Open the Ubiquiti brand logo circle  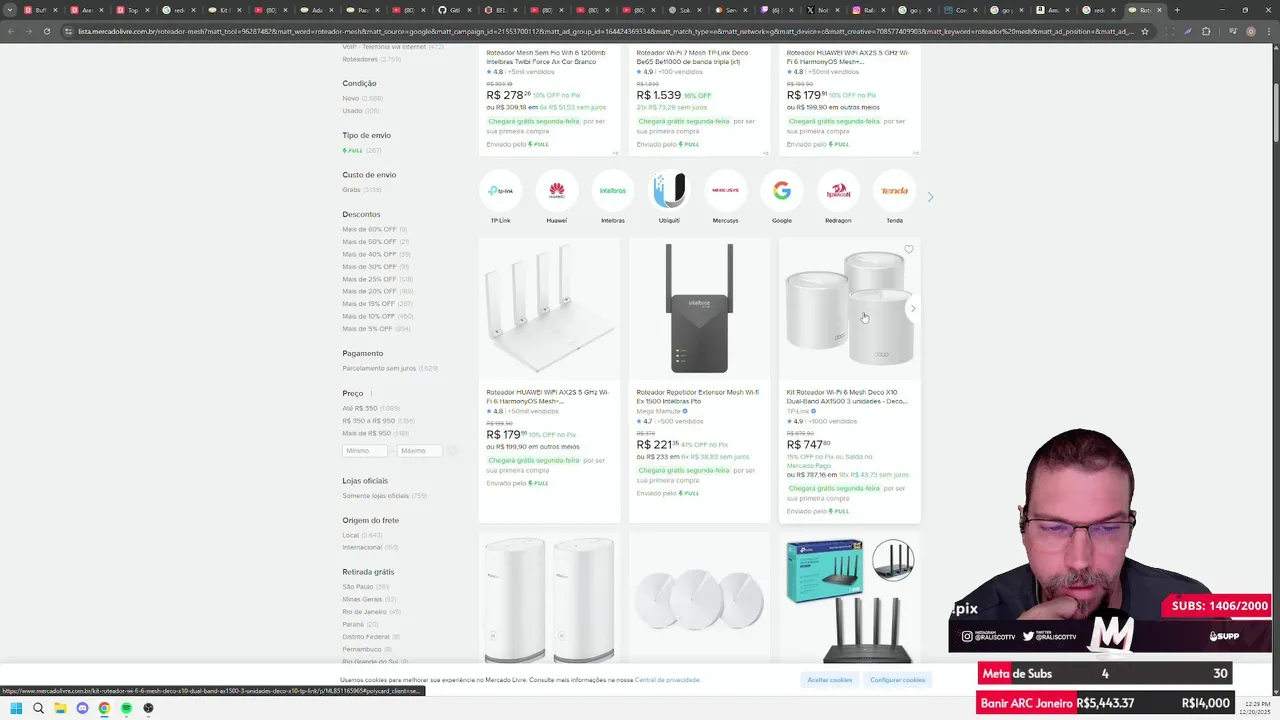coord(669,190)
